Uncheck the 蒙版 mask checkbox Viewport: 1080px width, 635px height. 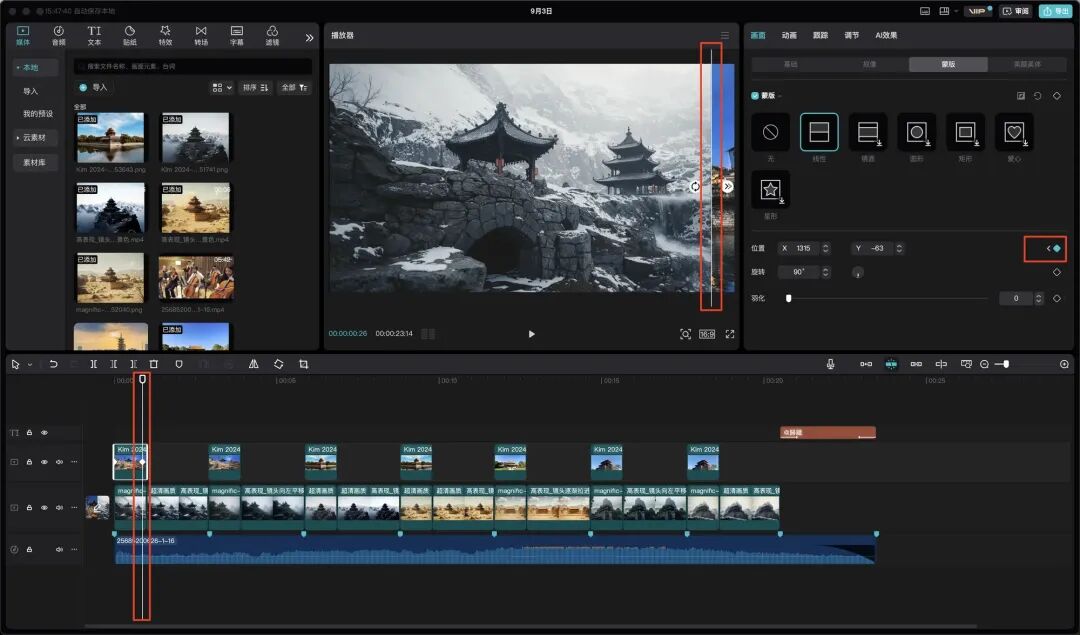tap(755, 96)
